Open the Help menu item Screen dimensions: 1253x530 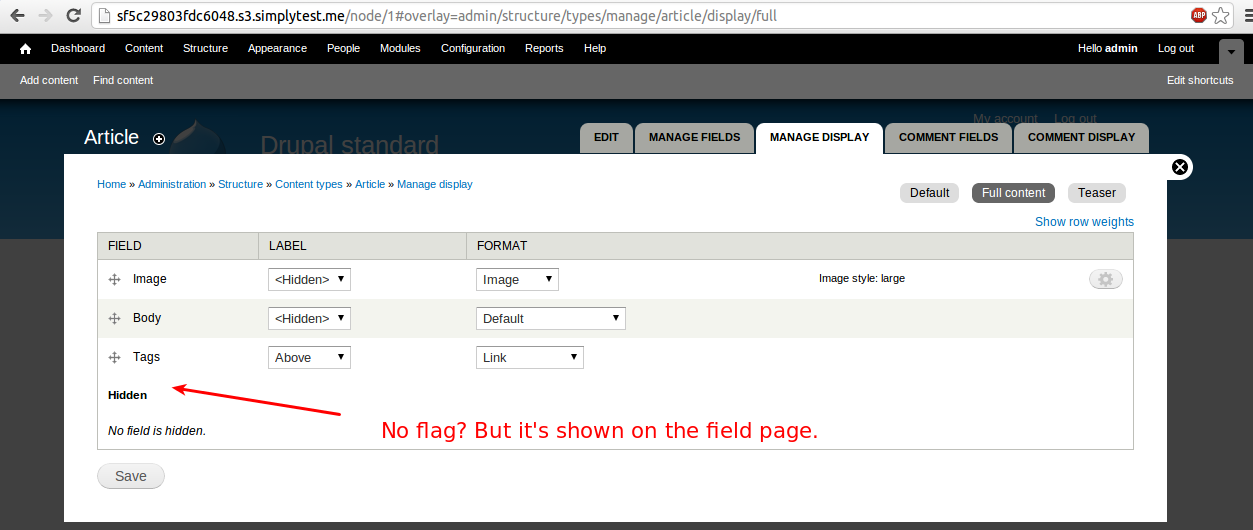595,48
